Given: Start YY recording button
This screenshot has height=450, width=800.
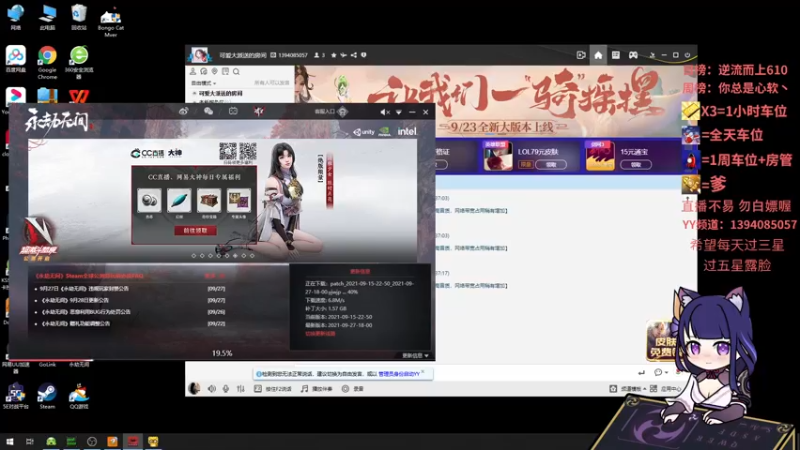Looking at the screenshot, I should click(x=353, y=389).
